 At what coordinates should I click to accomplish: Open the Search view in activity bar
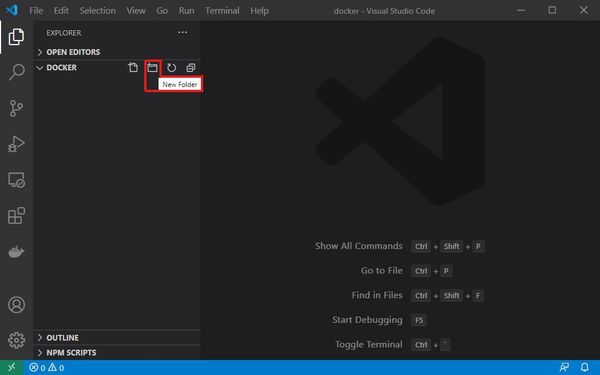(x=16, y=72)
